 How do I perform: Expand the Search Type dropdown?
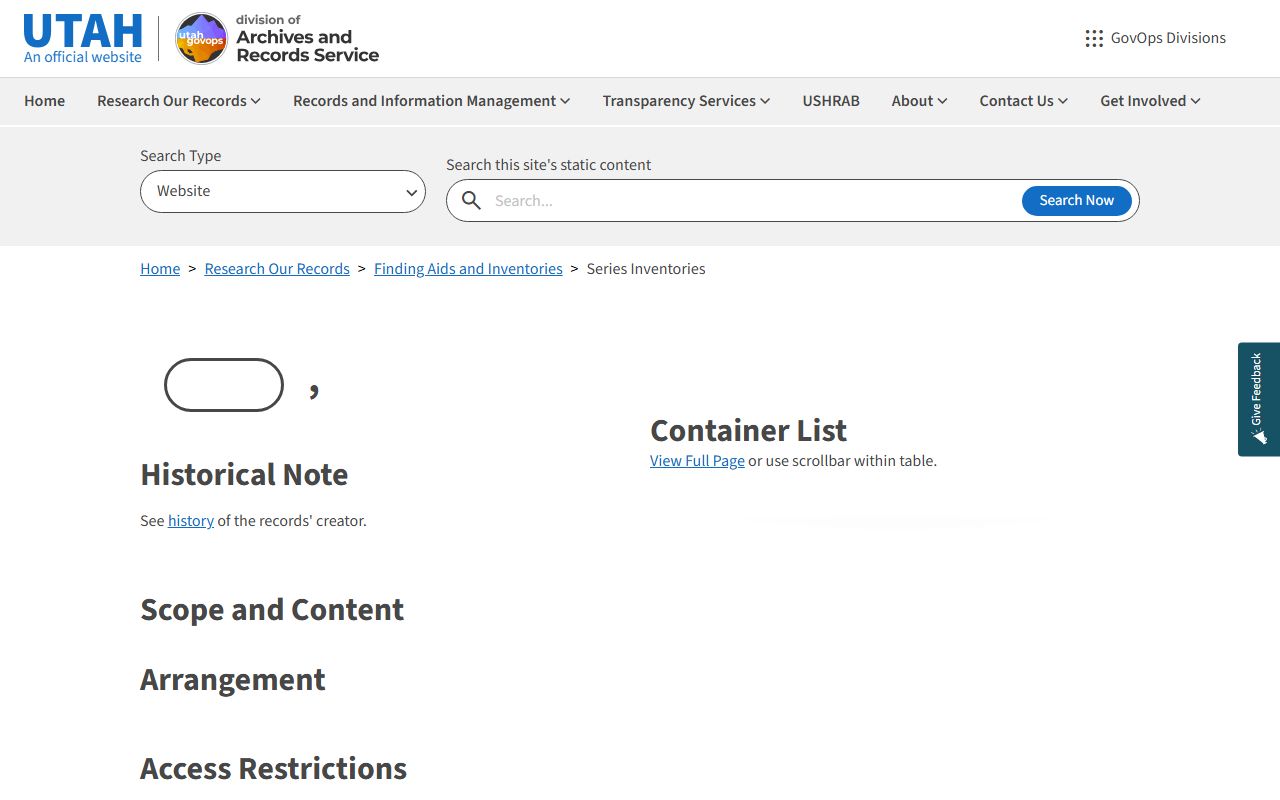click(283, 191)
